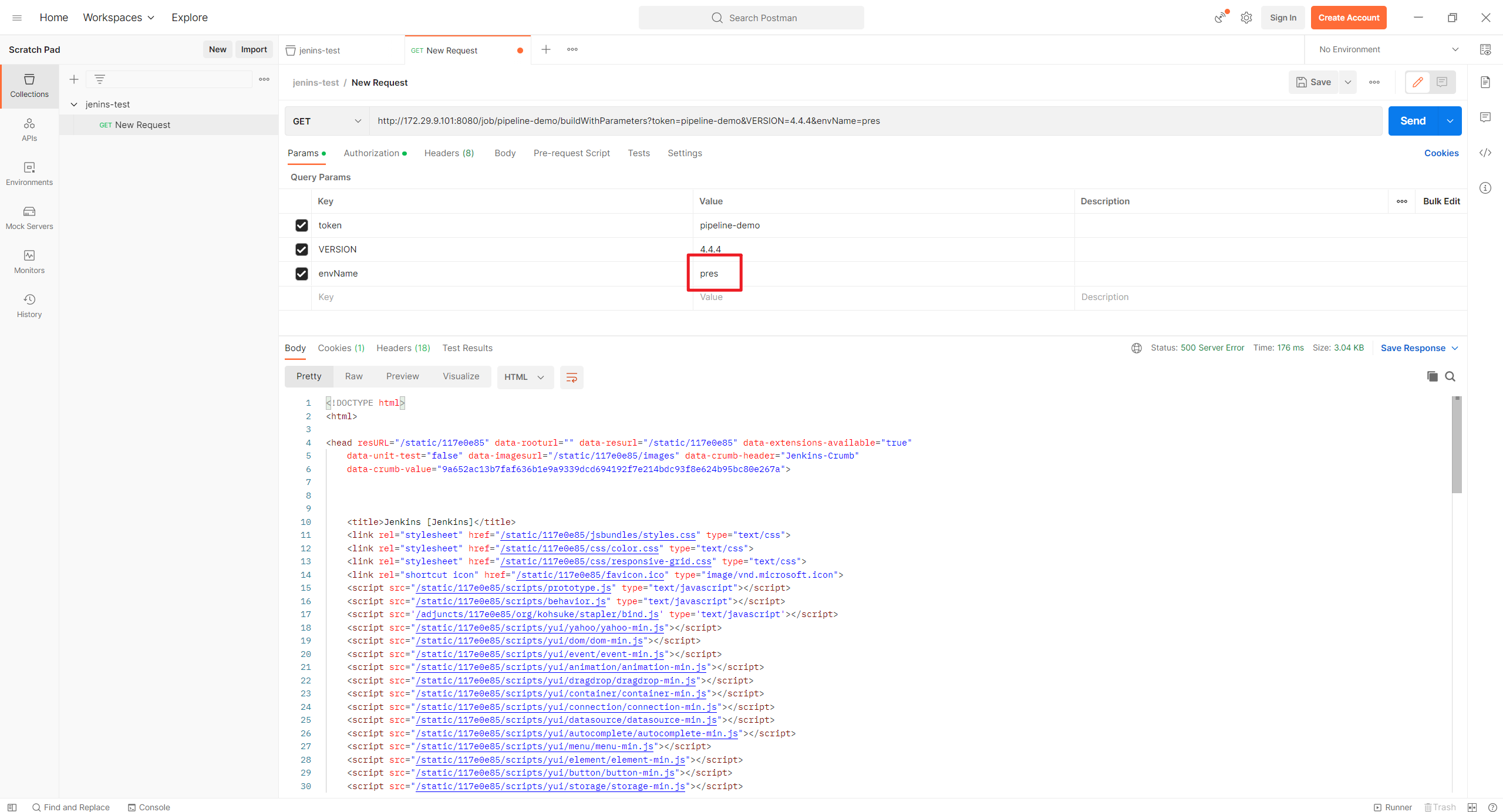1503x812 pixels.
Task: Click the Search Postman field
Action: (x=751, y=18)
